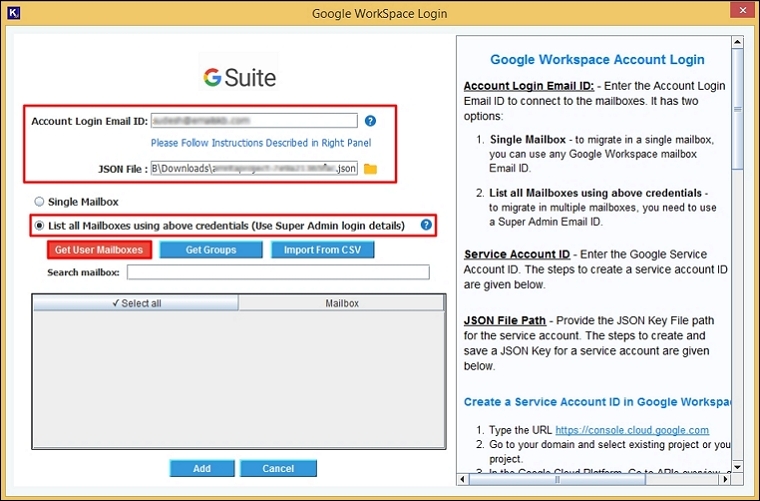Click the Cancel button

[278, 469]
